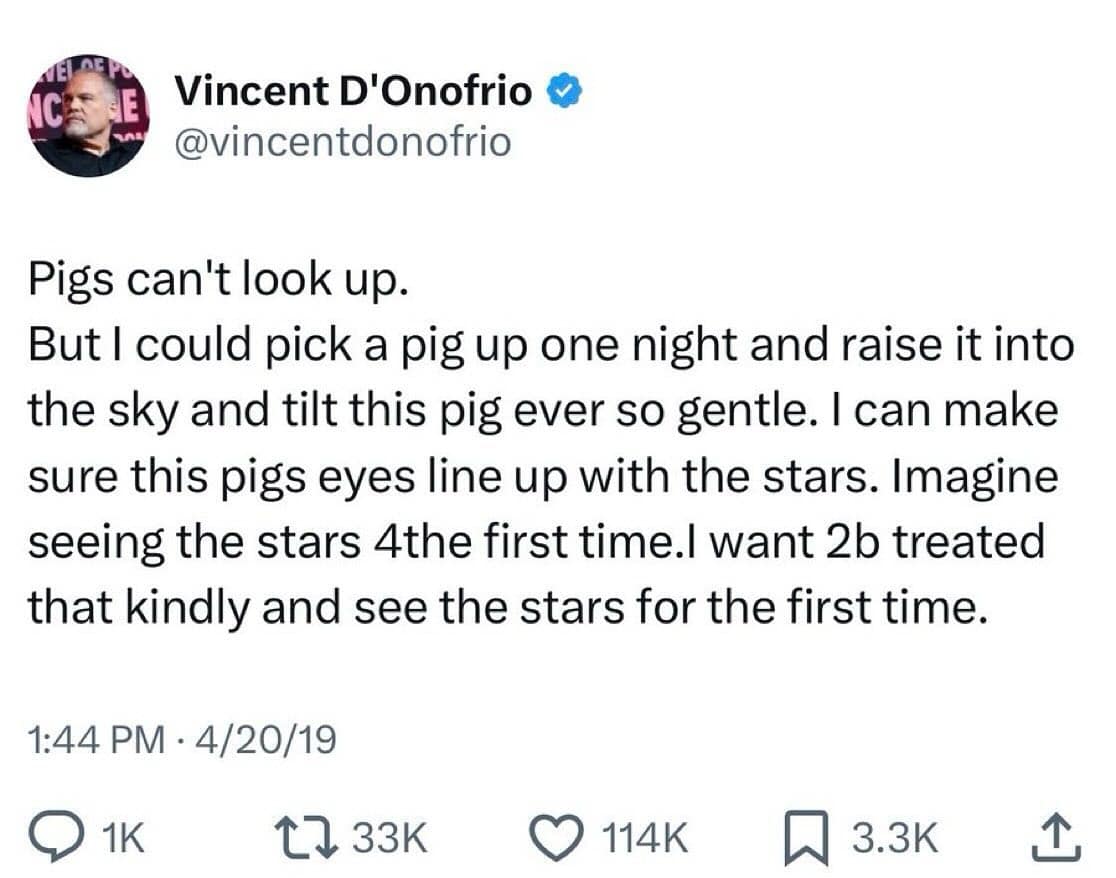Click the 4/20/19 date

tap(270, 741)
